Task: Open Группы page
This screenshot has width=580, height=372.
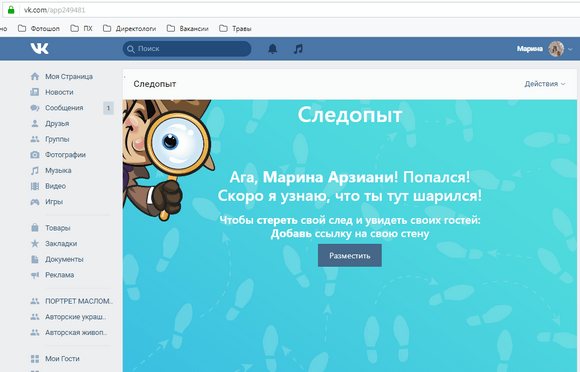Action: pos(57,139)
